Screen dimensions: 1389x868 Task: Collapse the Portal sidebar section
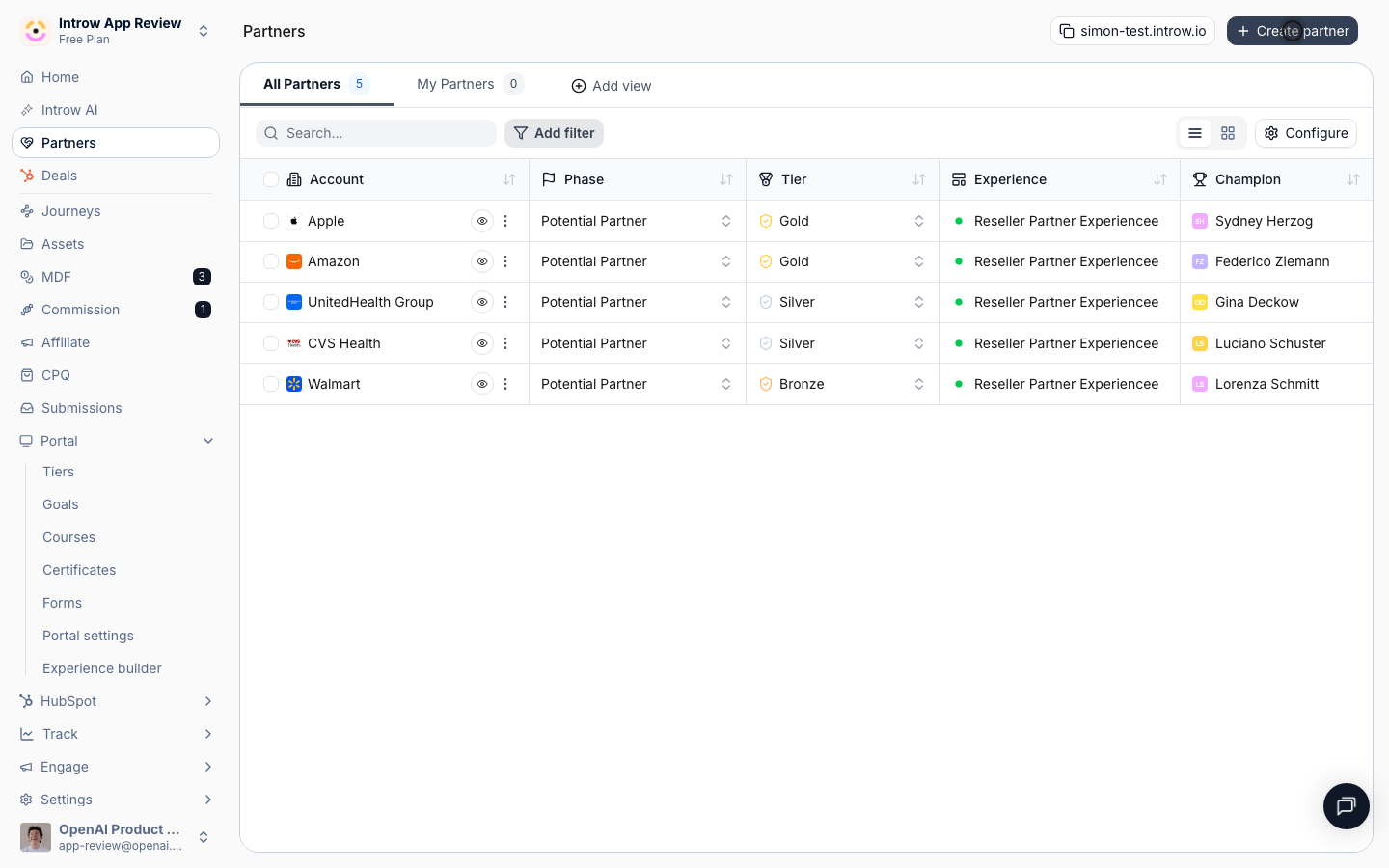(208, 441)
